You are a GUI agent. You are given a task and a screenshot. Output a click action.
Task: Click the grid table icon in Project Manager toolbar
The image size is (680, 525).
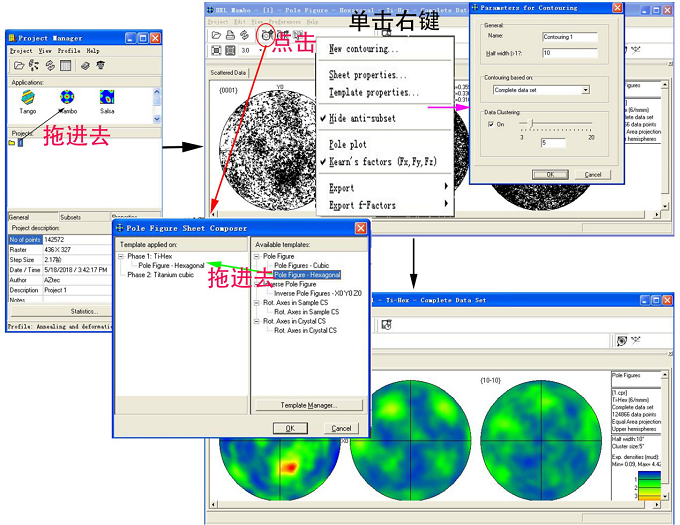(x=65, y=65)
